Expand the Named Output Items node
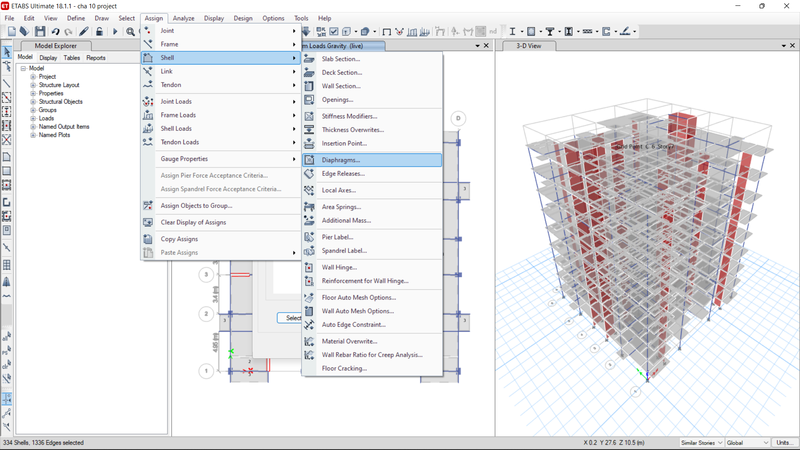Screen dimensions: 800x450 point(33,127)
